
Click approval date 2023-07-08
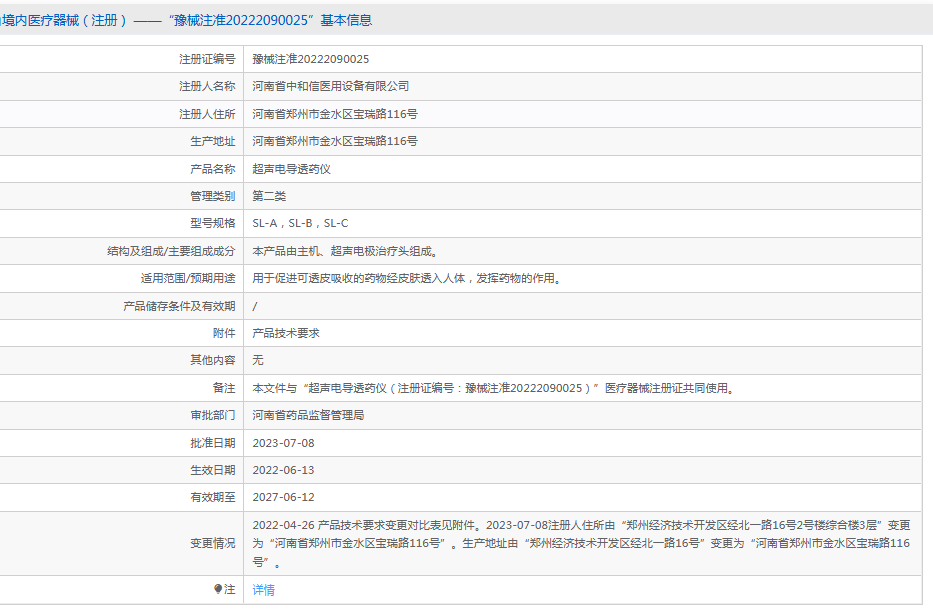[x=283, y=443]
